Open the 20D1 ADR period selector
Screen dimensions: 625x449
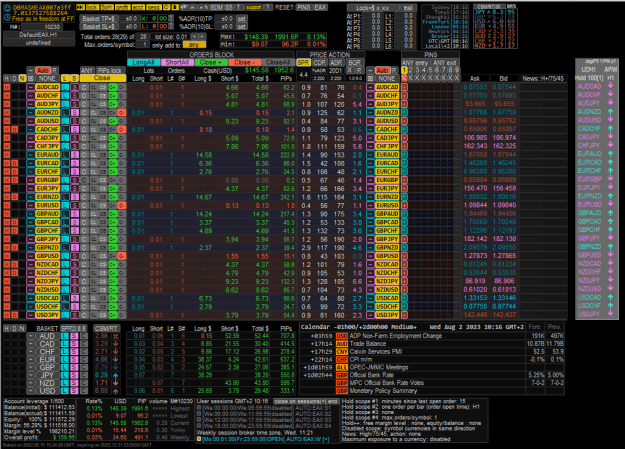(336, 70)
